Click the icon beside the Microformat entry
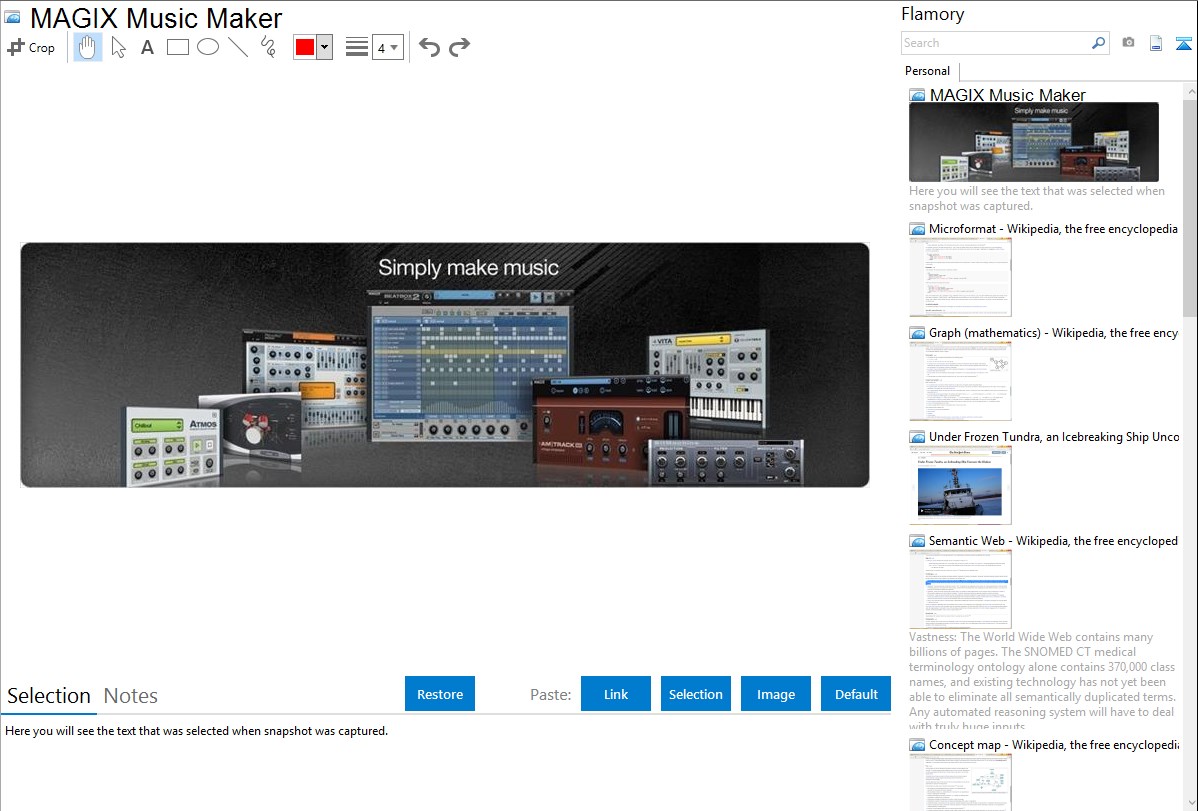This screenshot has height=811, width=1198. click(x=917, y=229)
